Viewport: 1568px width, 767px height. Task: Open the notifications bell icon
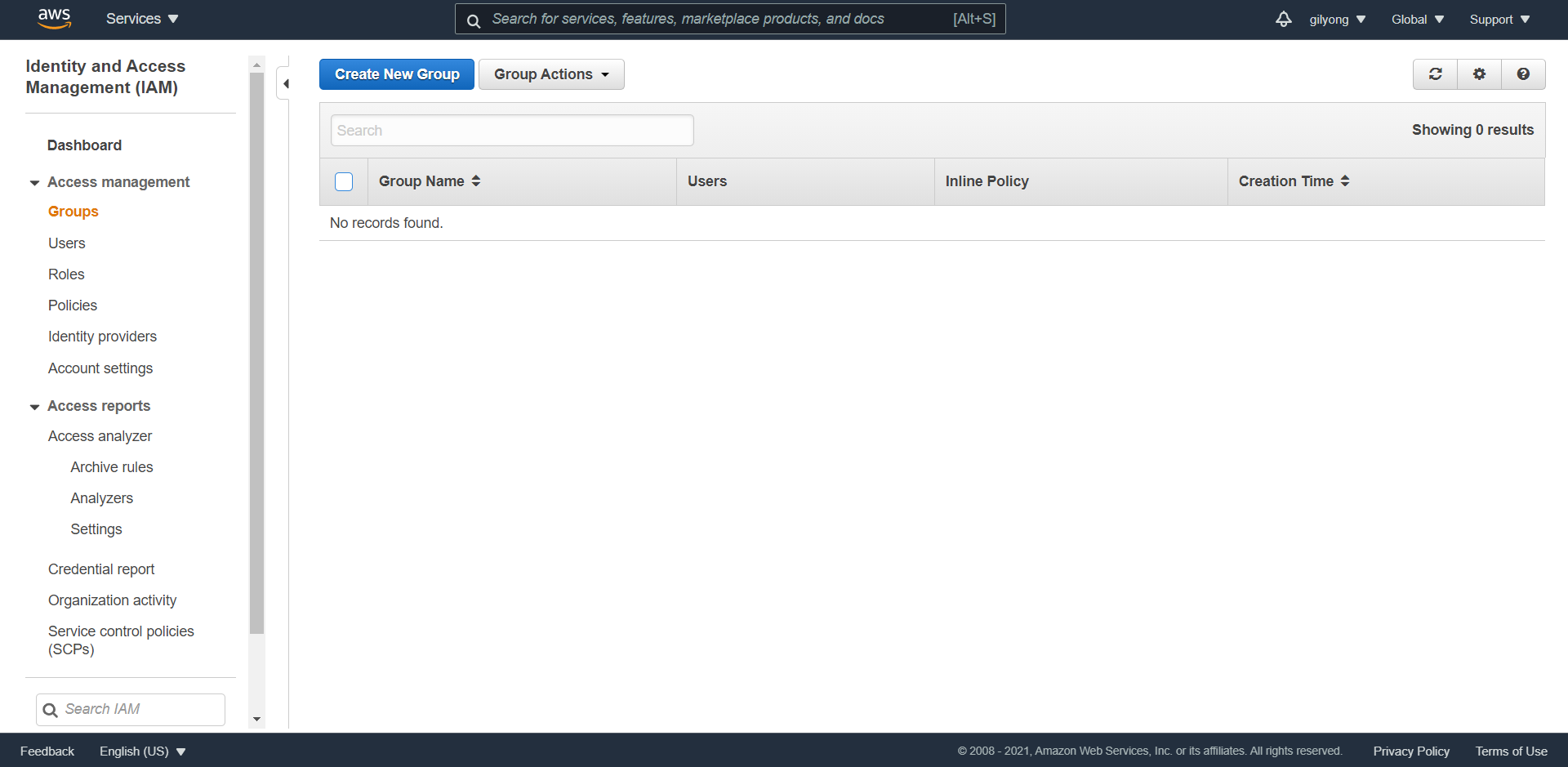point(1284,19)
